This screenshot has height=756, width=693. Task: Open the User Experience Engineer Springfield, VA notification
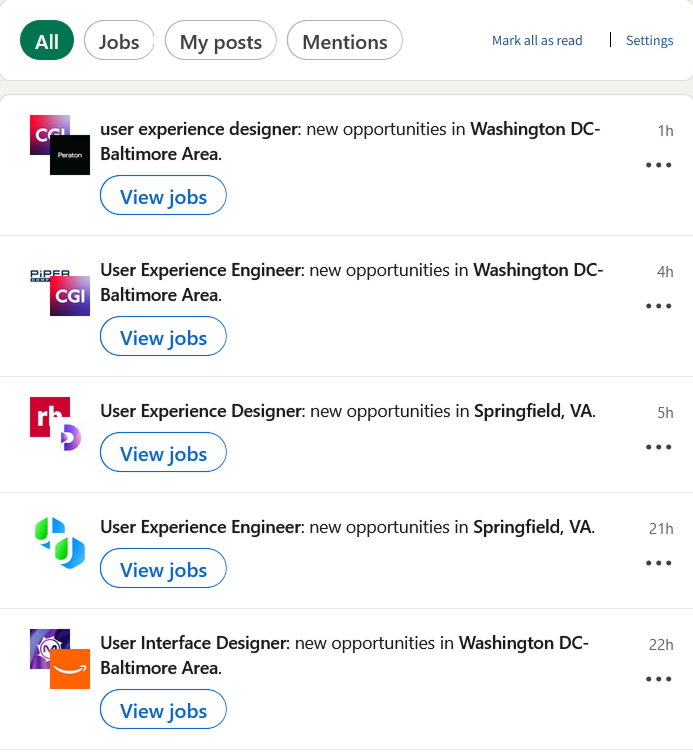click(x=347, y=527)
